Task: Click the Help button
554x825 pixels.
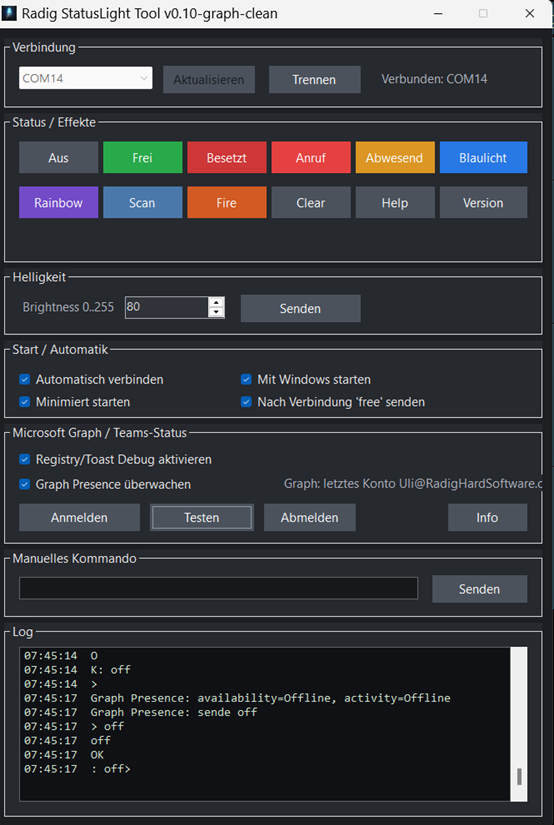Action: tap(395, 202)
